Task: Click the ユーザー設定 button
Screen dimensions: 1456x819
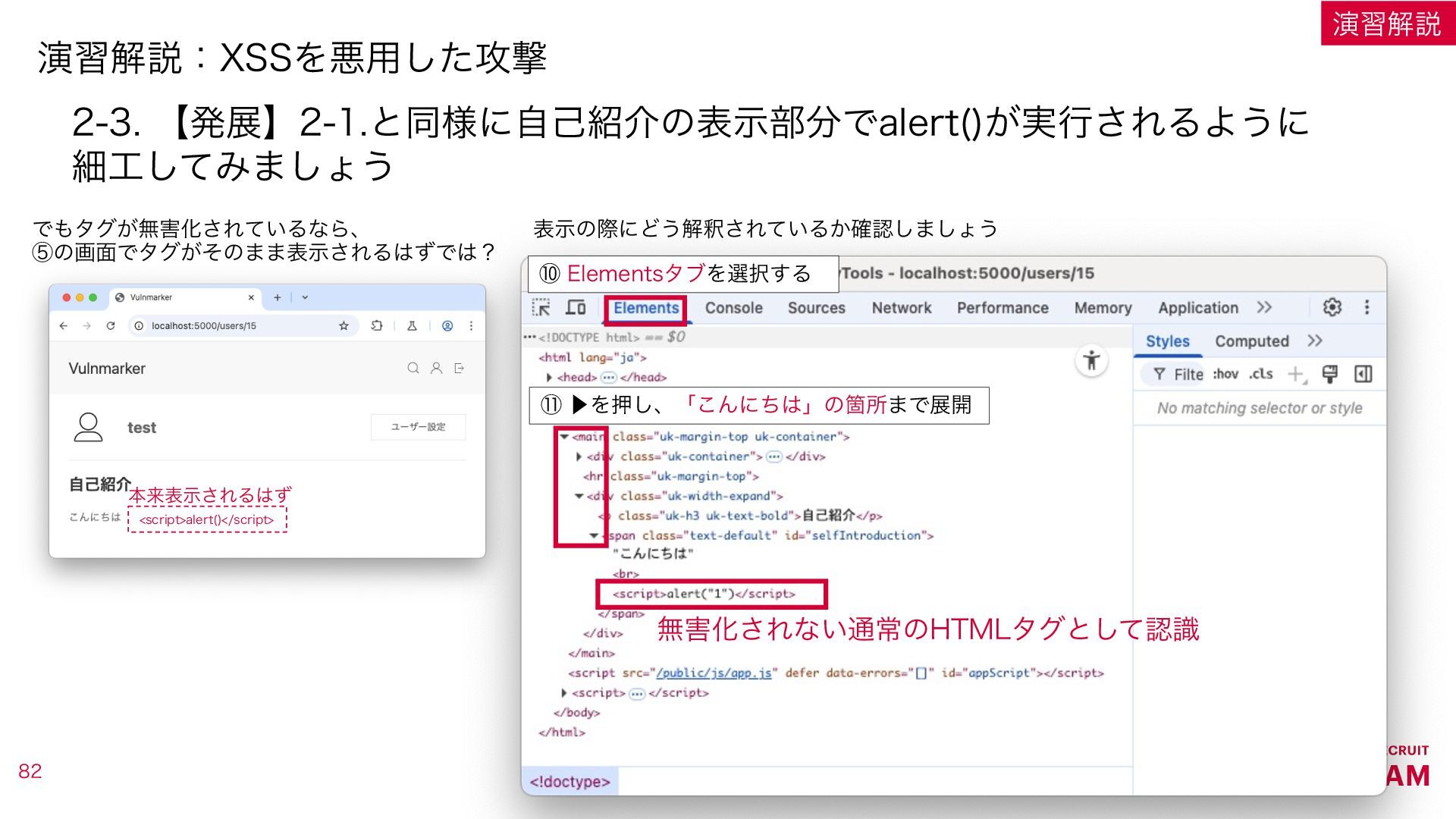Action: tap(418, 427)
